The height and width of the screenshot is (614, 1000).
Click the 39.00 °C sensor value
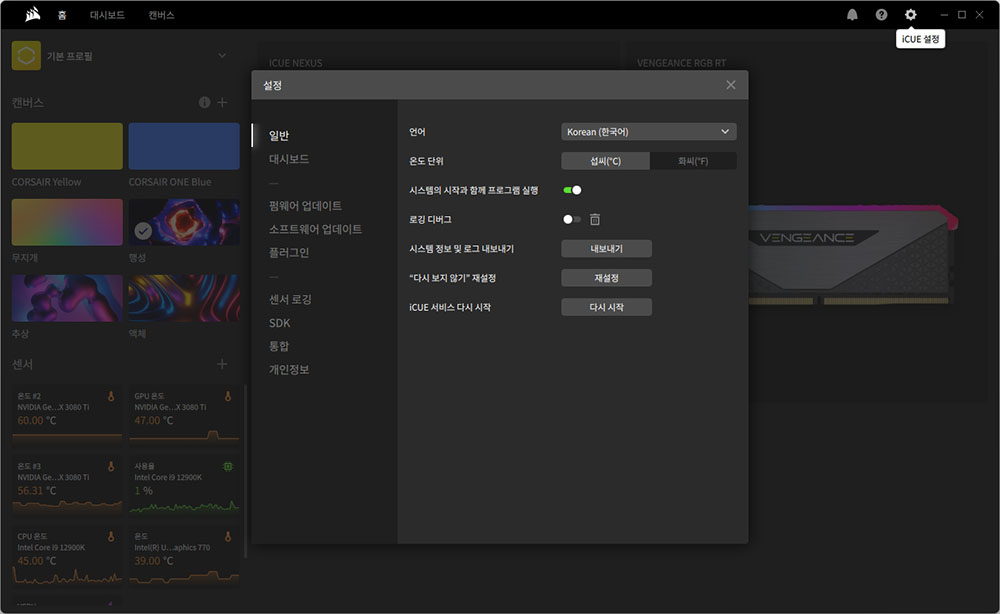153,561
